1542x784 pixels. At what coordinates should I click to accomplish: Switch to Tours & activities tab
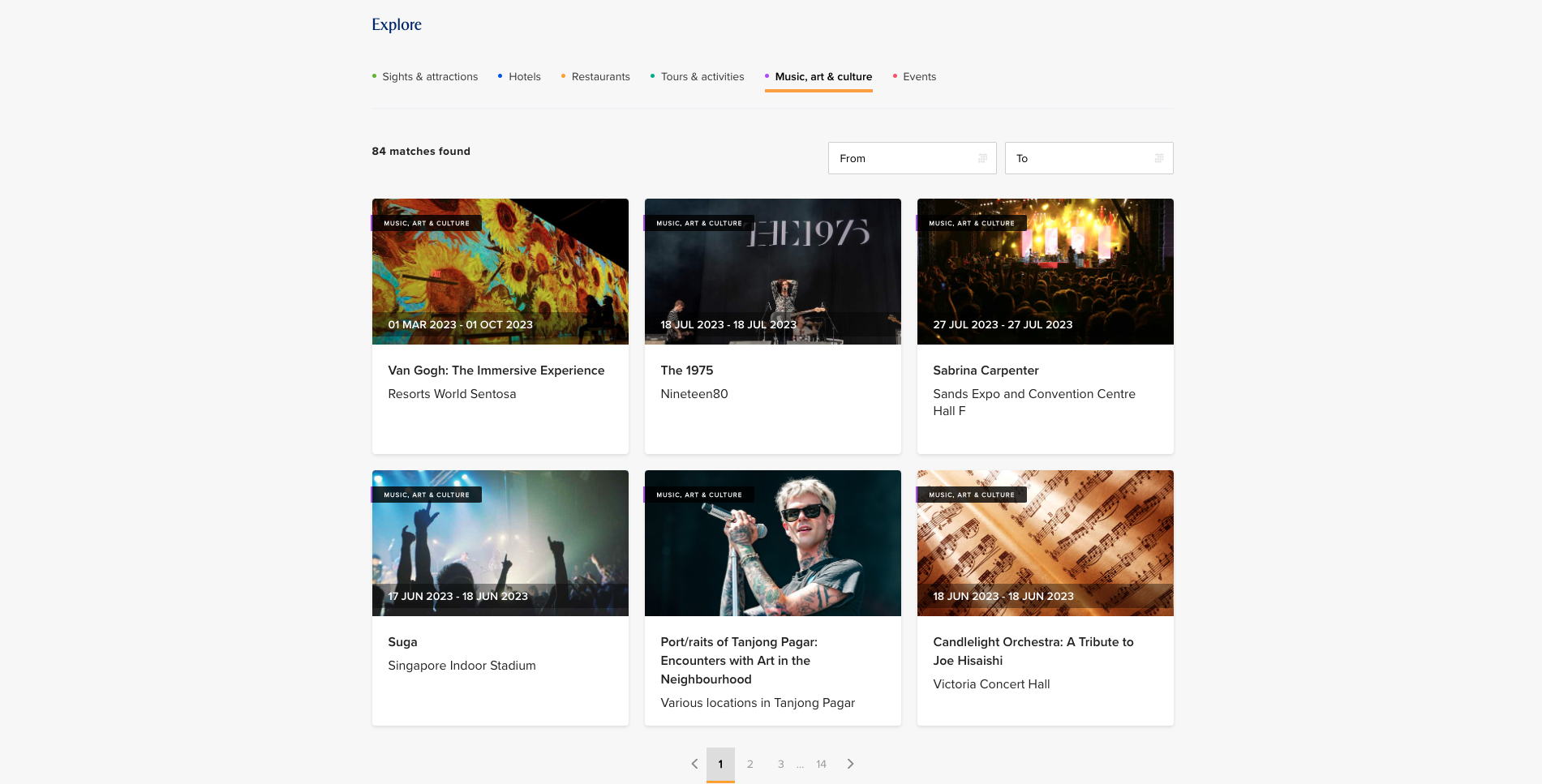tap(702, 77)
